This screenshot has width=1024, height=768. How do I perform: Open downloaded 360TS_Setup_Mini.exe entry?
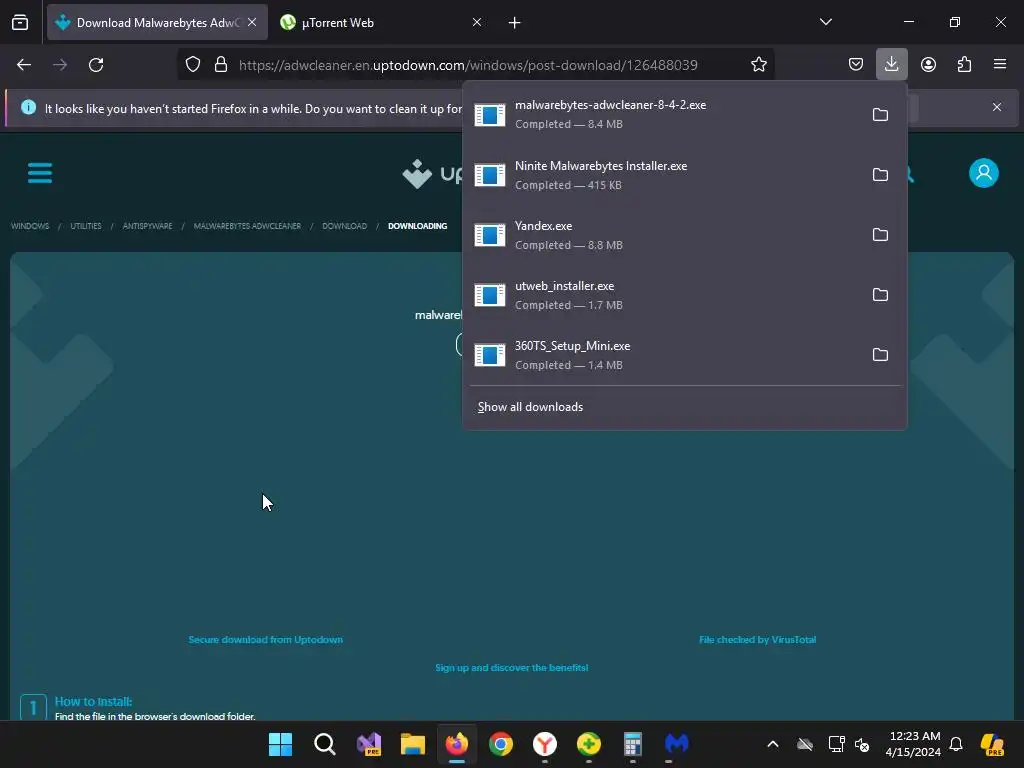666,355
